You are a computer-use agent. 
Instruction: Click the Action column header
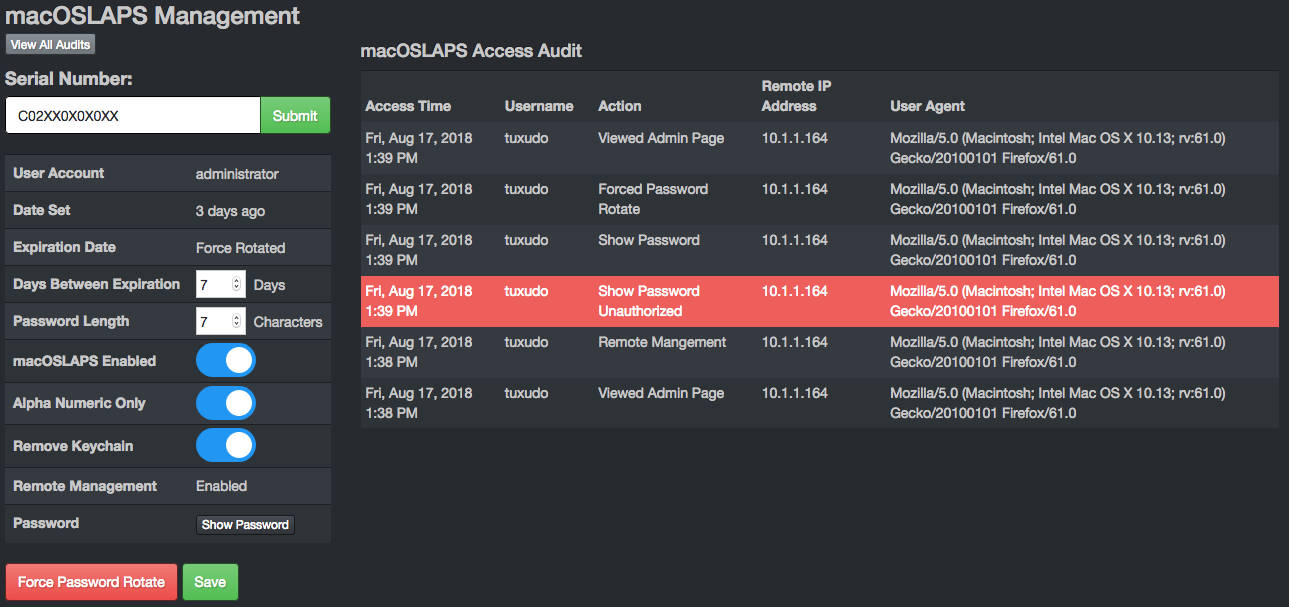[x=620, y=106]
